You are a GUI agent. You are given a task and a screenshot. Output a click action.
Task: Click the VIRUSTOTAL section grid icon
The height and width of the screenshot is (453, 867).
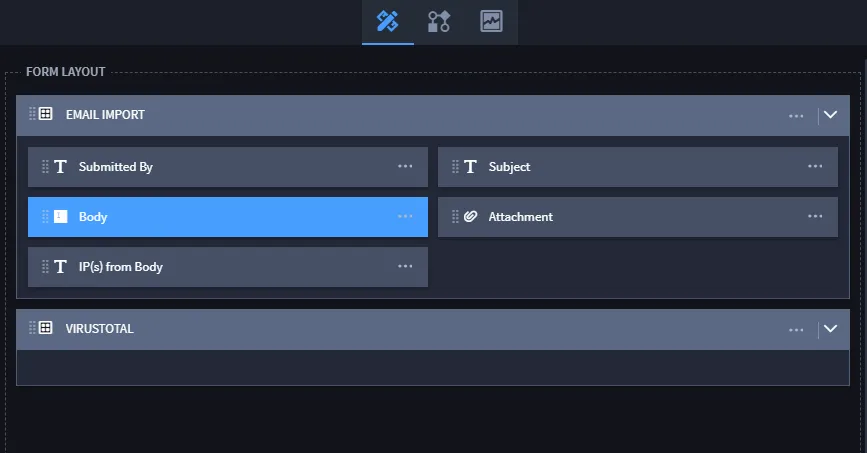pos(46,328)
